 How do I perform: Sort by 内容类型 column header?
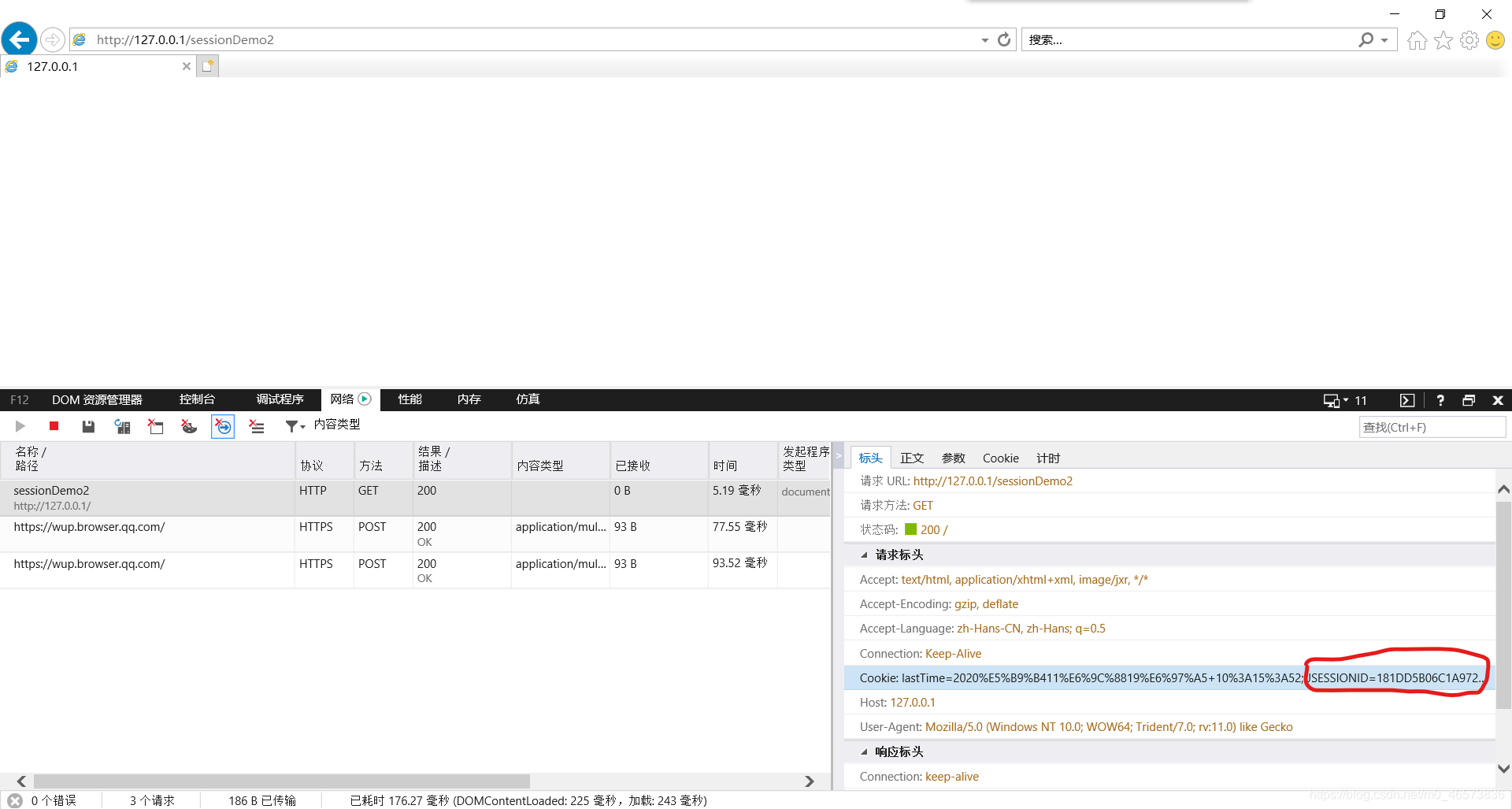(x=561, y=459)
